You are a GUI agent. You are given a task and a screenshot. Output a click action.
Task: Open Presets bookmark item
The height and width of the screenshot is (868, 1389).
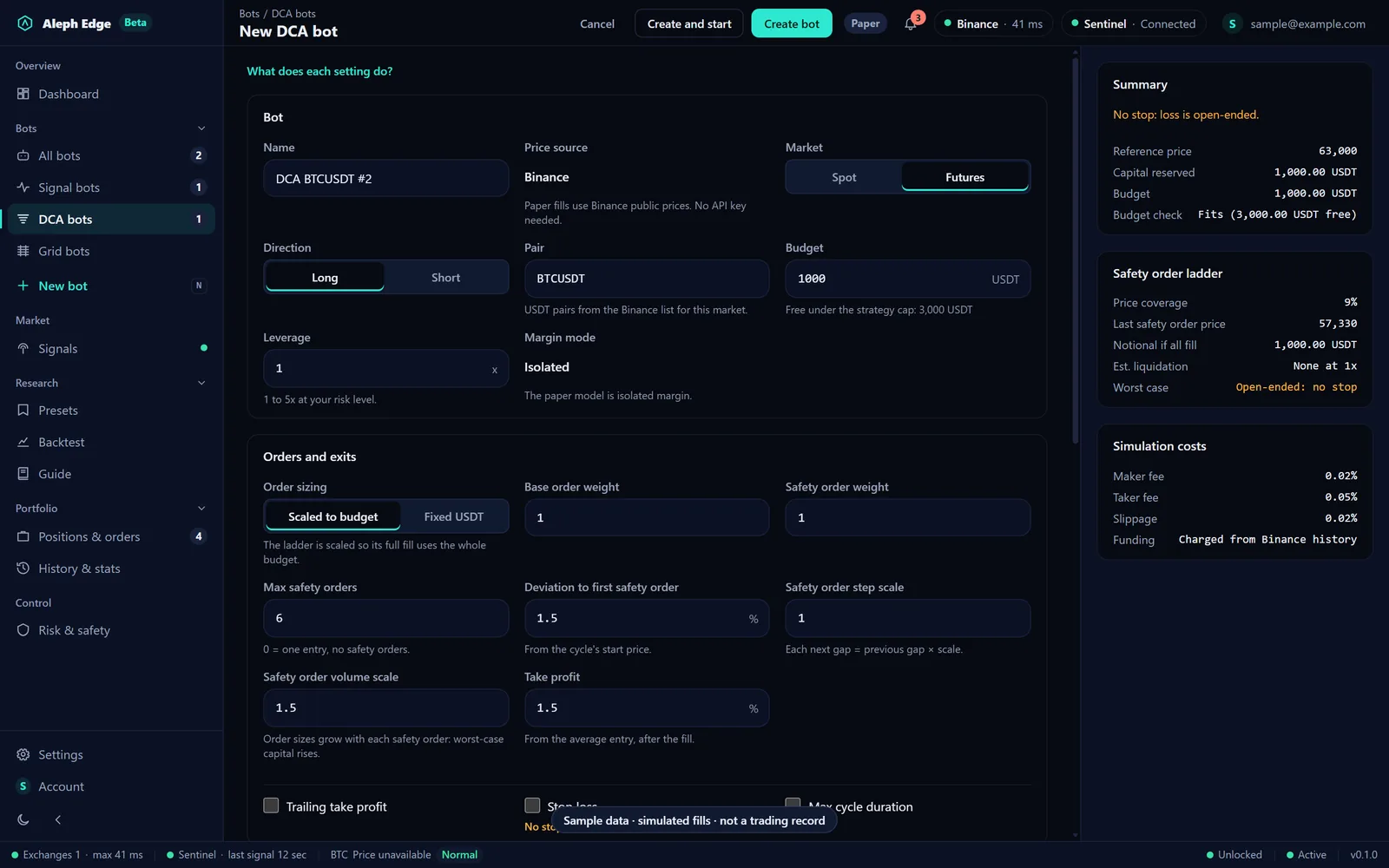[x=111, y=411]
